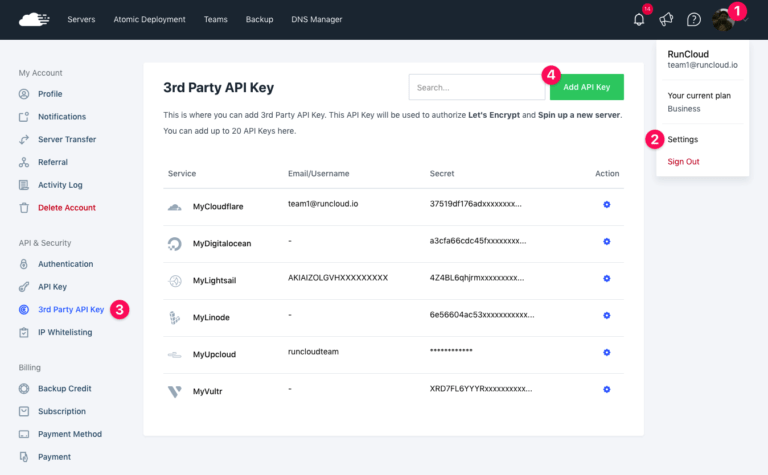This screenshot has width=768, height=475.
Task: Click the runcloudteam username cell
Action: coord(313,352)
